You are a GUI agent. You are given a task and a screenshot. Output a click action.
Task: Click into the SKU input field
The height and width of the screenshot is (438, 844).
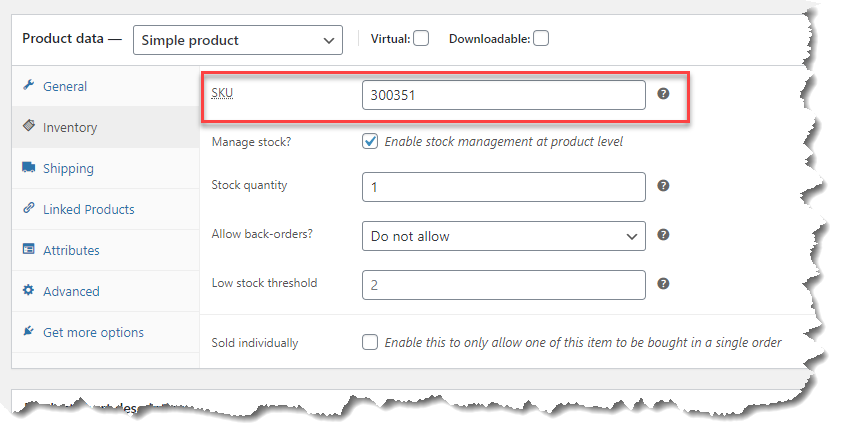pyautogui.click(x=503, y=95)
